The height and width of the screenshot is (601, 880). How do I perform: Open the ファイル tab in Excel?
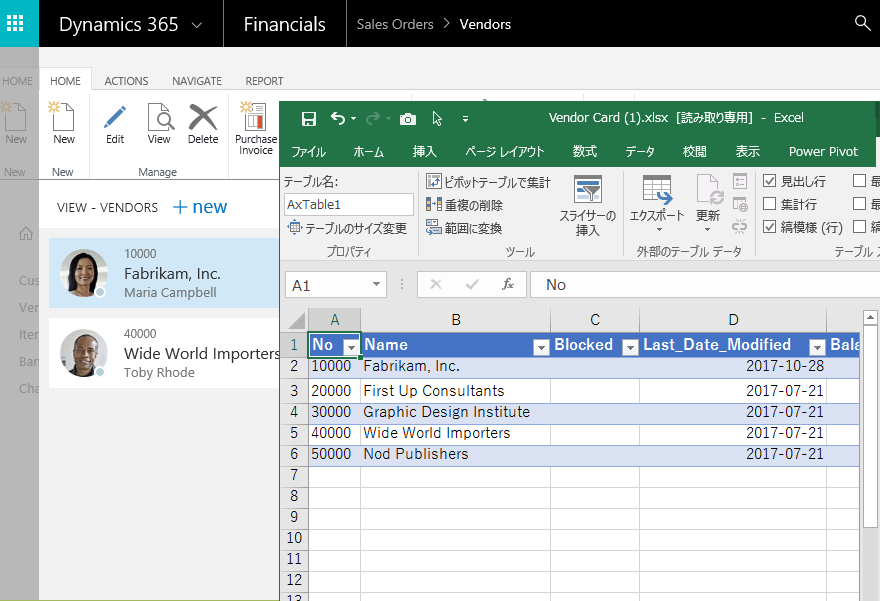(x=308, y=152)
